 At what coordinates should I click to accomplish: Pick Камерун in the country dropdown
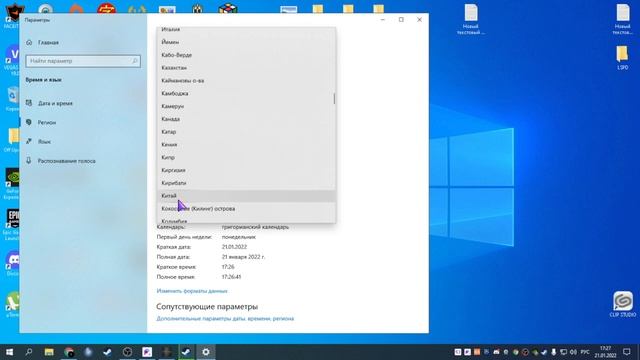[246, 106]
